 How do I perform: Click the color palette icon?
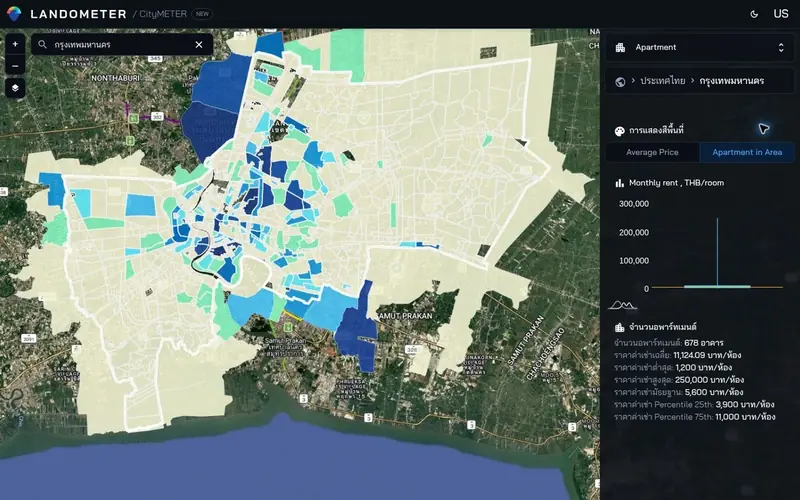619,131
